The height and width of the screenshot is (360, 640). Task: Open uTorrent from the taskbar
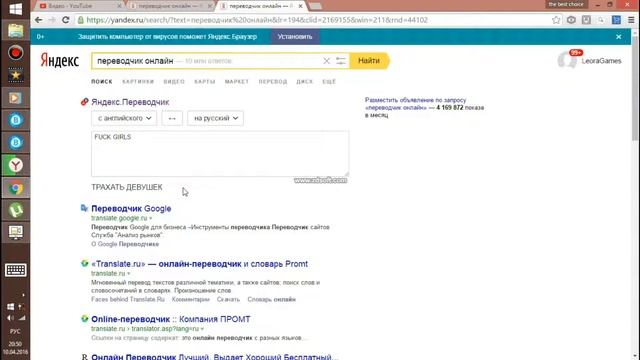(x=16, y=210)
